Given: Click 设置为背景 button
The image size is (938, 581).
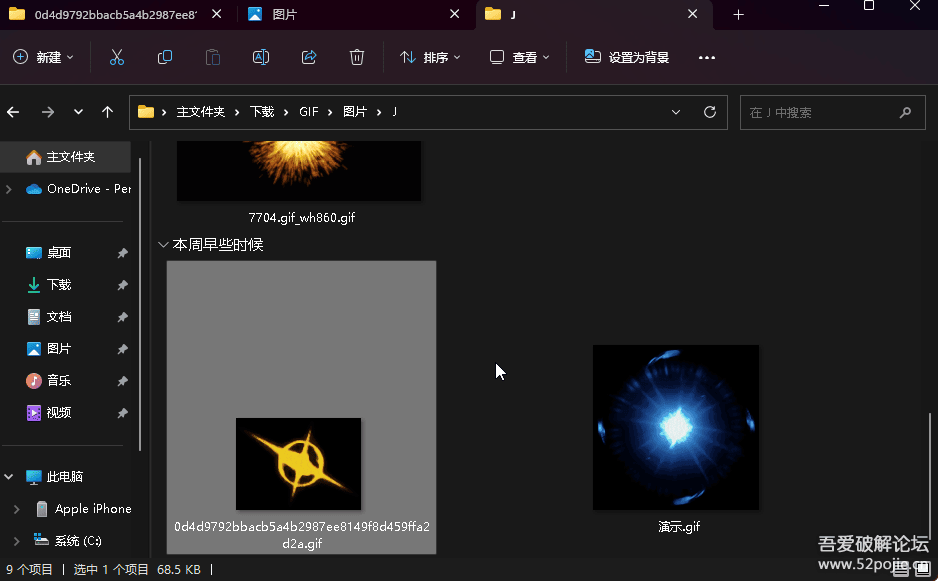Looking at the screenshot, I should click(x=626, y=57).
